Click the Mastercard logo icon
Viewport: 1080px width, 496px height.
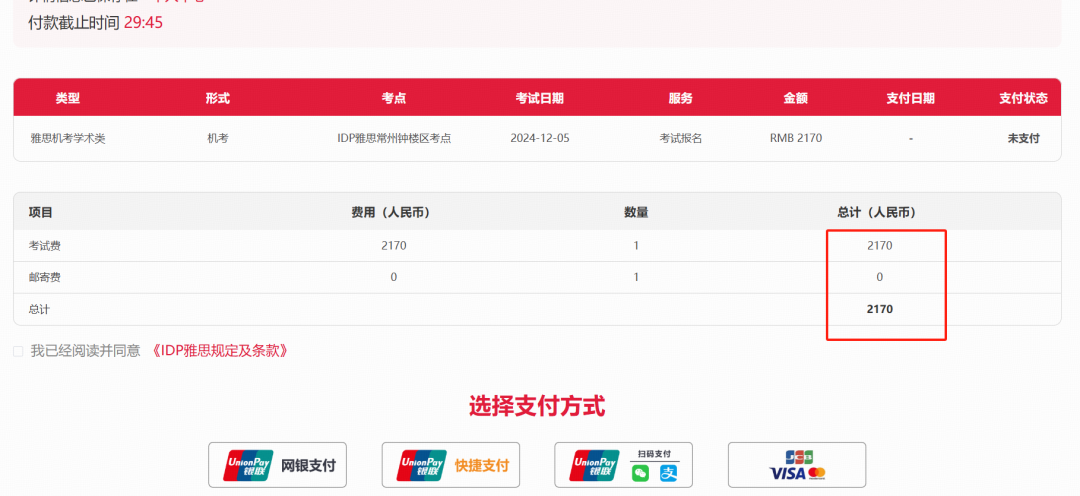817,473
